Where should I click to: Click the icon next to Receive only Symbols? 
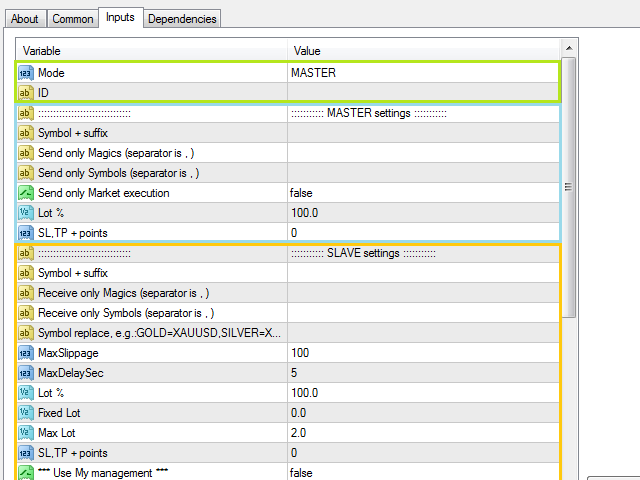25,313
